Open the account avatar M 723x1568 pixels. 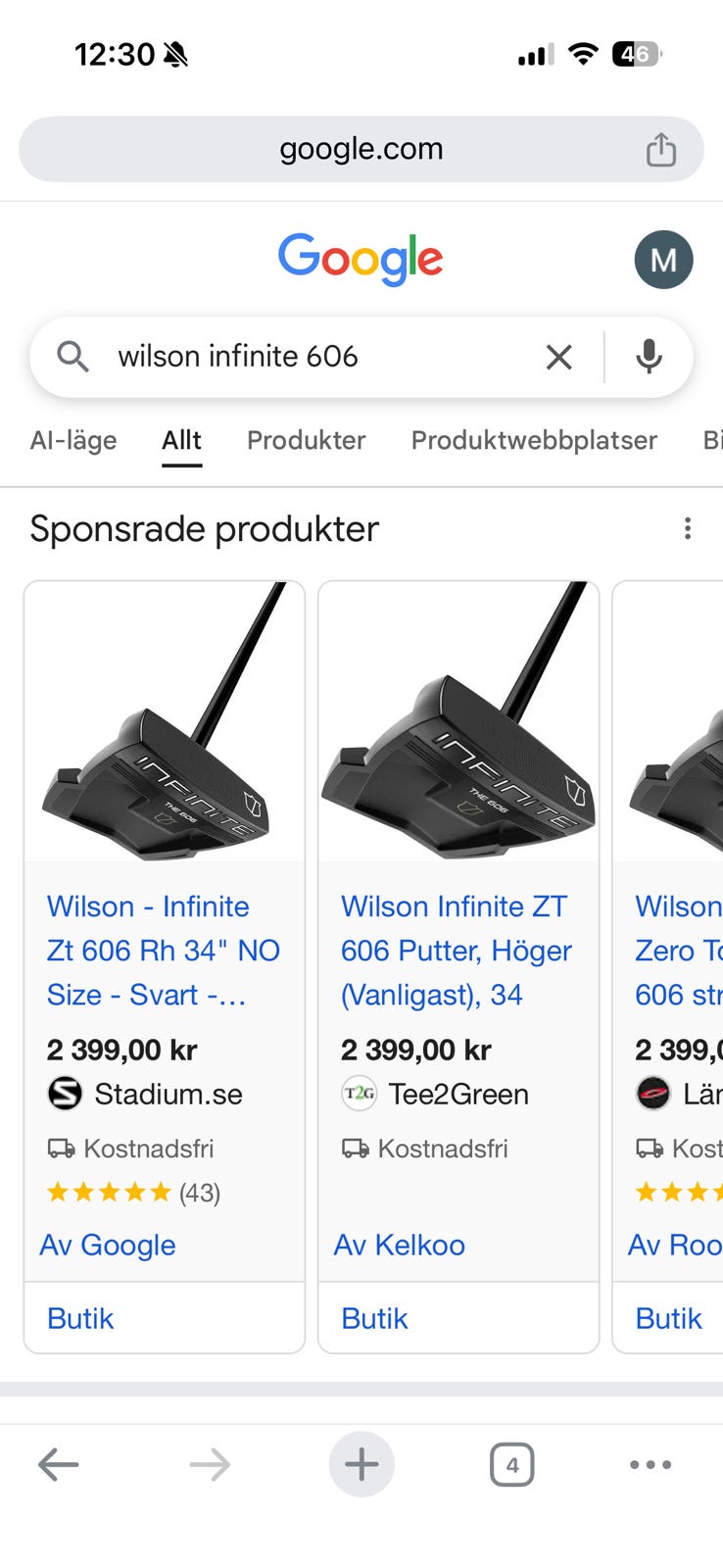663,260
